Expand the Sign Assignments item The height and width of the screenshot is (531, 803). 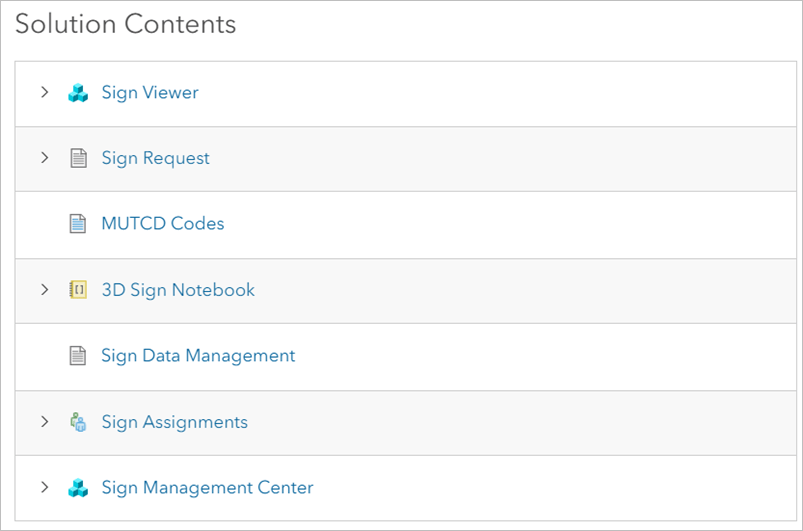click(45, 422)
